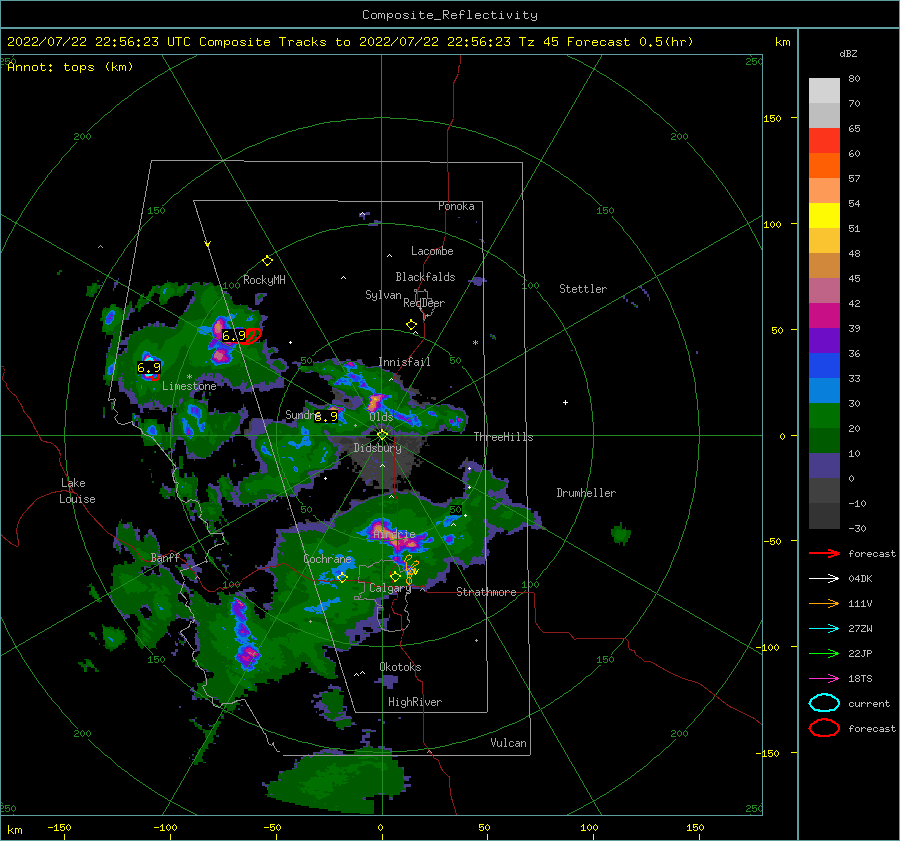Click the Blackfalds map label

(425, 277)
